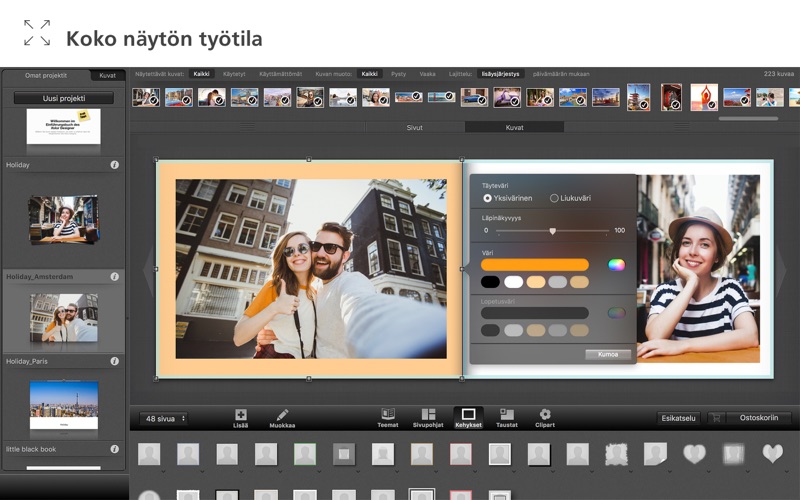Pick the white color swatch under Väri

pyautogui.click(x=513, y=282)
